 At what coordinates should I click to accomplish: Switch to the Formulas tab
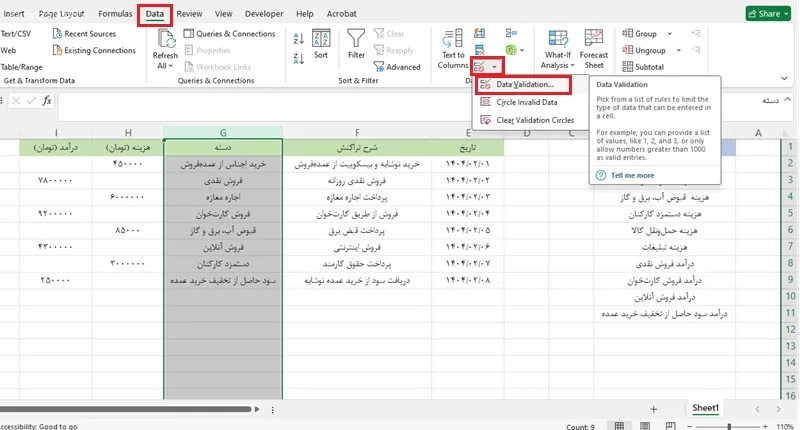click(115, 14)
